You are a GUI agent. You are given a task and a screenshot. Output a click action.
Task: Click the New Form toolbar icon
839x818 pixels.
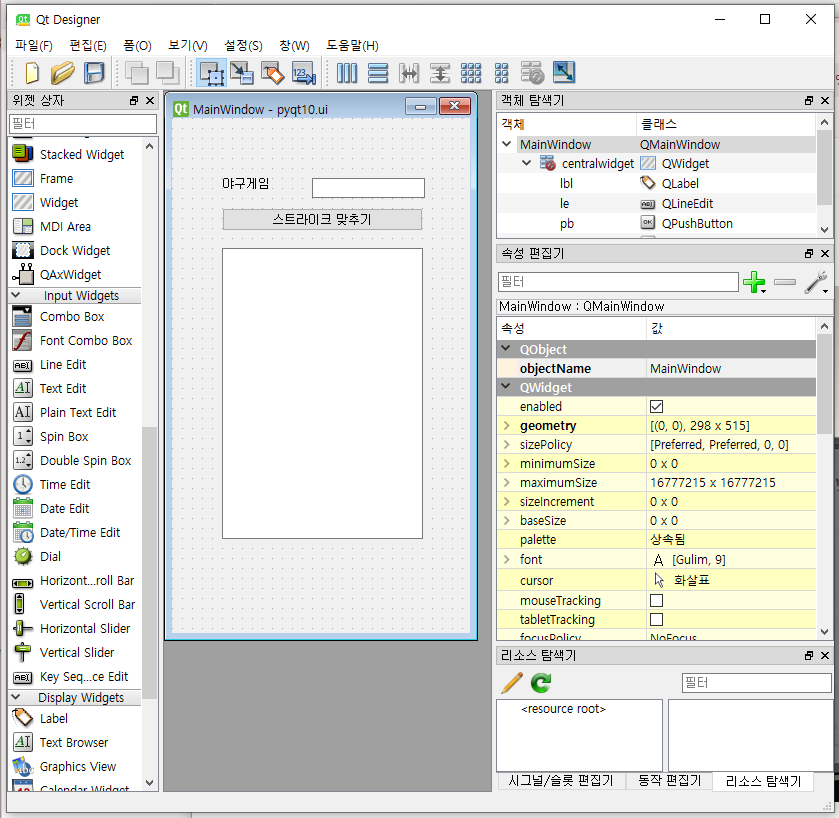point(32,73)
